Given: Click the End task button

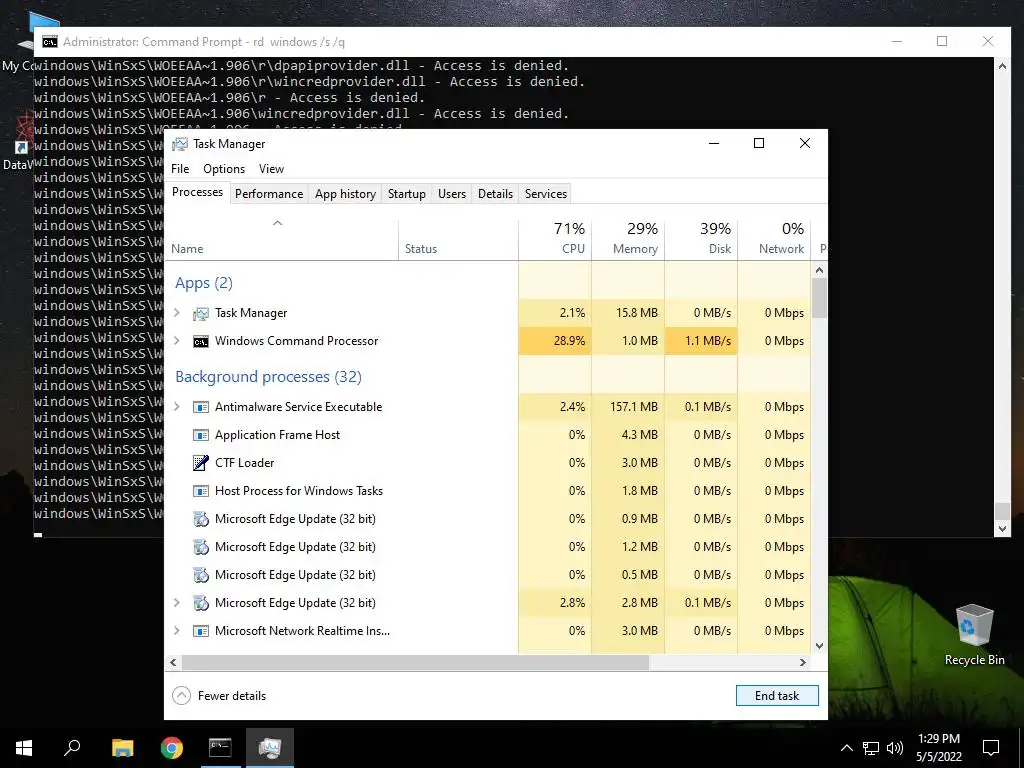Looking at the screenshot, I should click(x=777, y=696).
